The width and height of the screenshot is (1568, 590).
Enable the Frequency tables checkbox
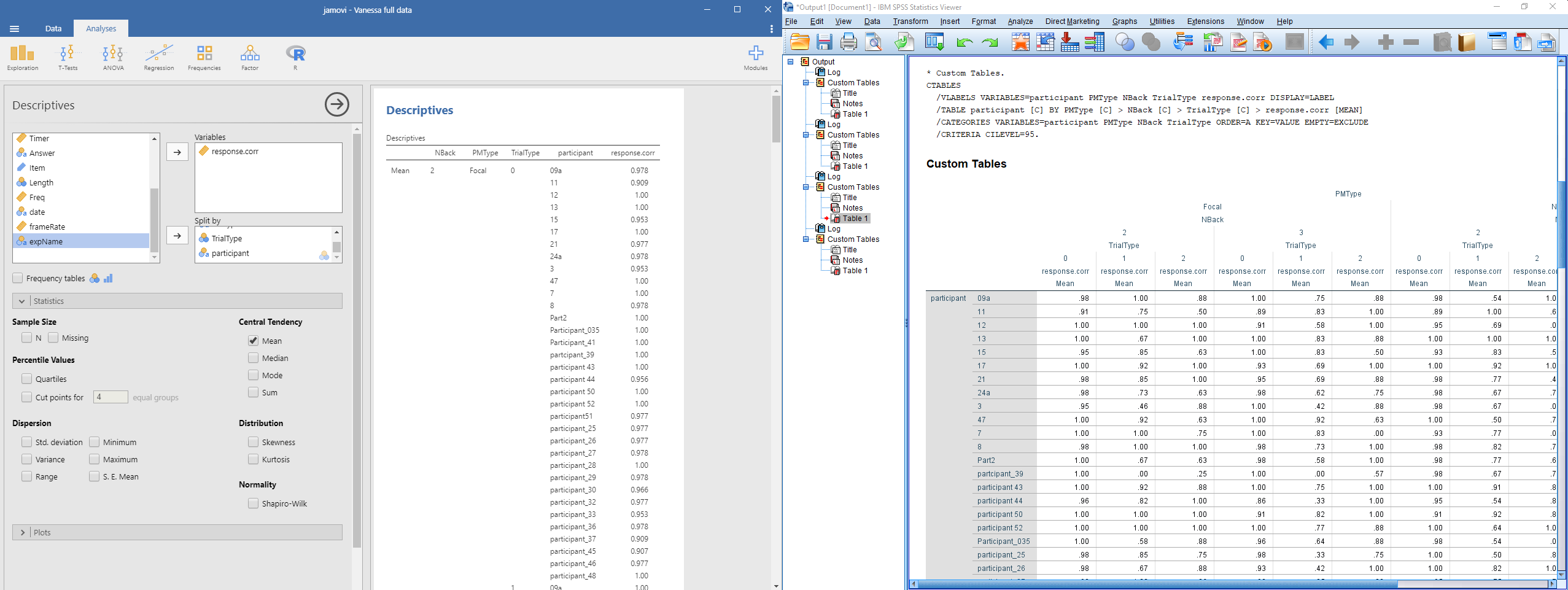click(x=18, y=278)
